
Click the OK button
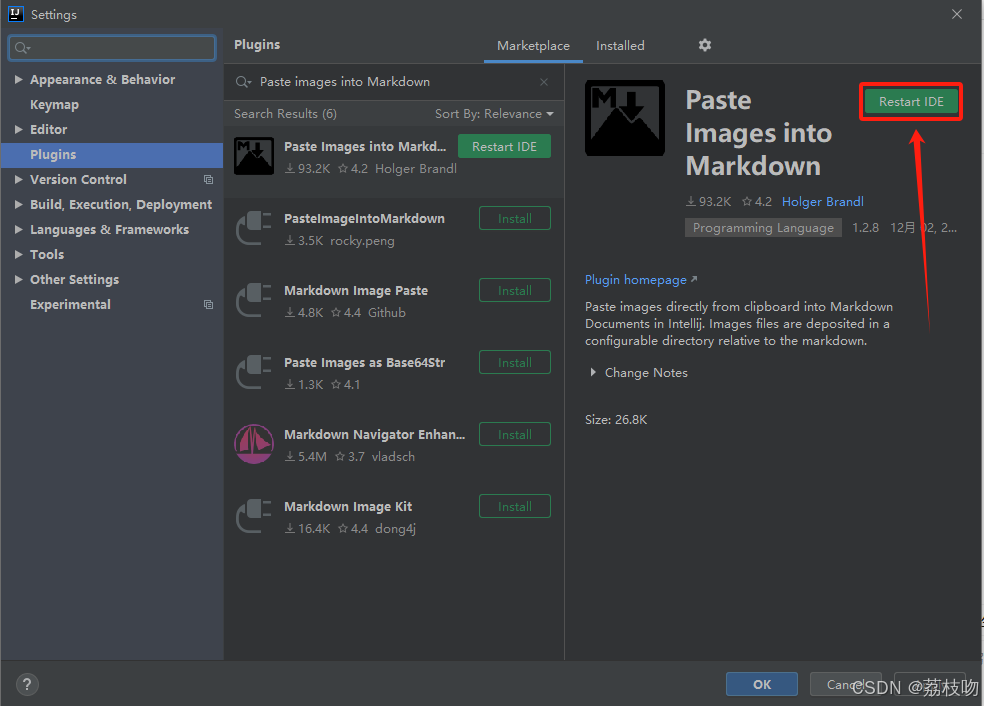pyautogui.click(x=762, y=685)
